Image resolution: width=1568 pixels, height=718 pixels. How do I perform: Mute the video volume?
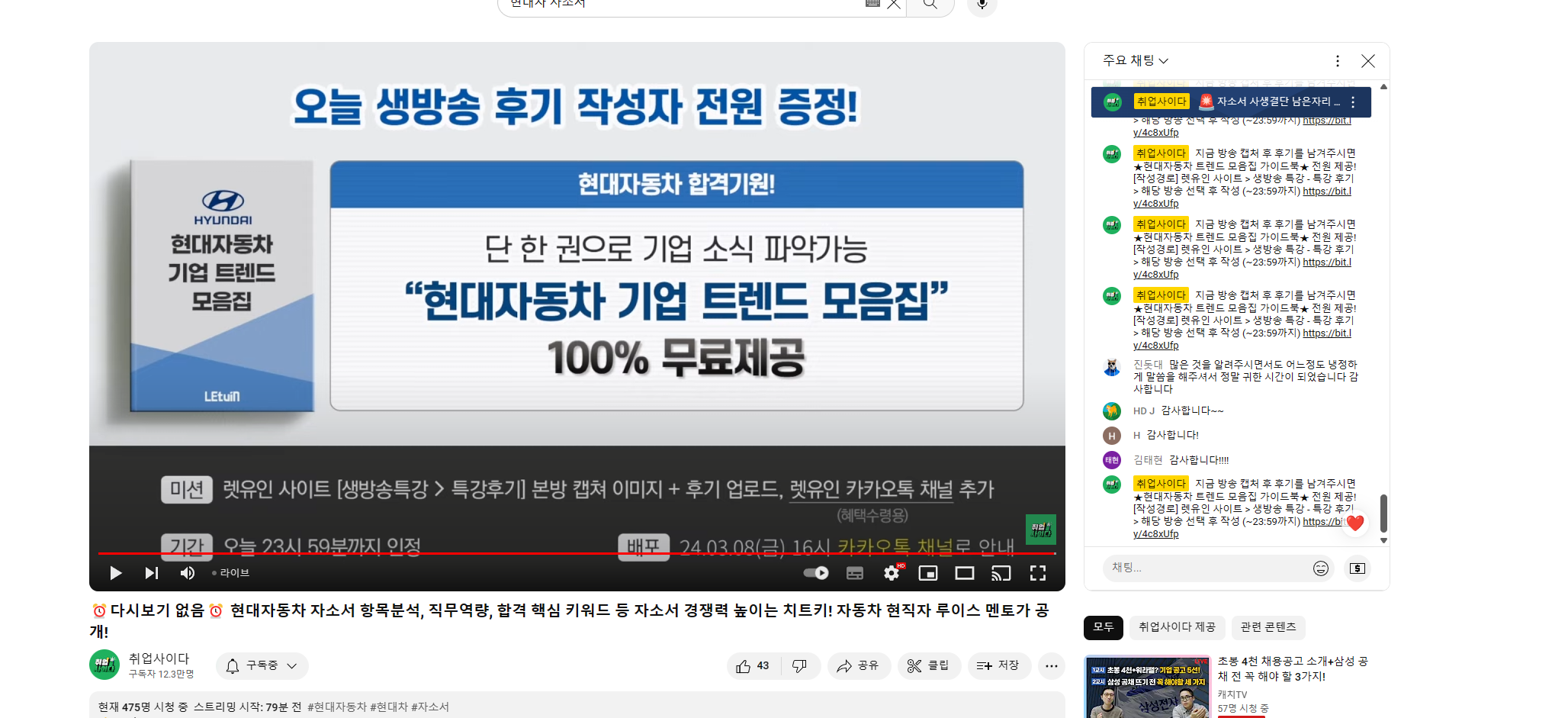click(188, 573)
